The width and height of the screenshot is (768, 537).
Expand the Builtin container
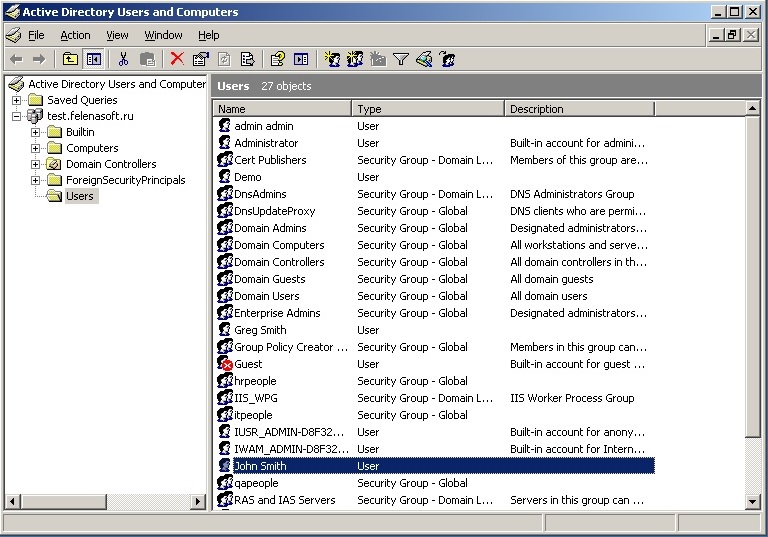pos(35,132)
